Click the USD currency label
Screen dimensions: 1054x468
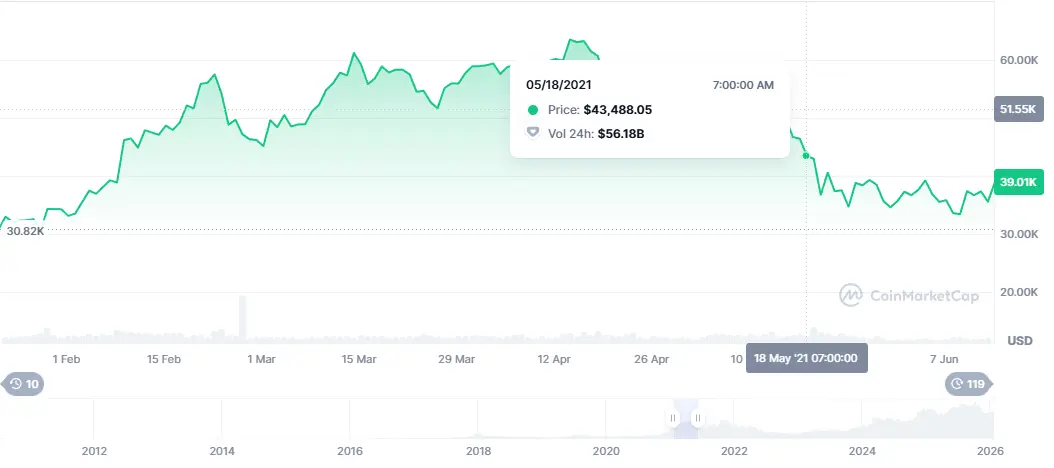point(1020,341)
